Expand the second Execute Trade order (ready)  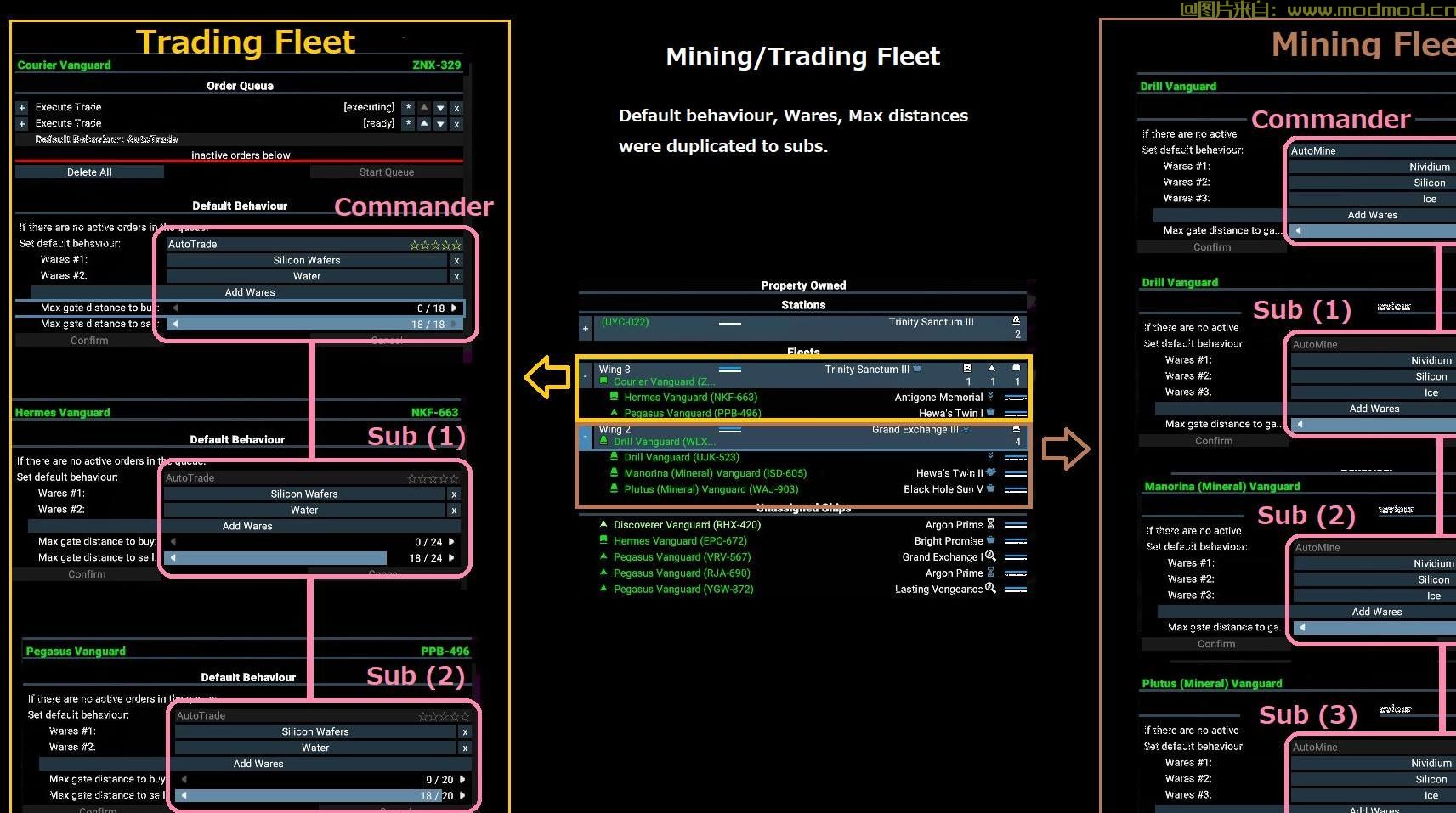tap(21, 124)
